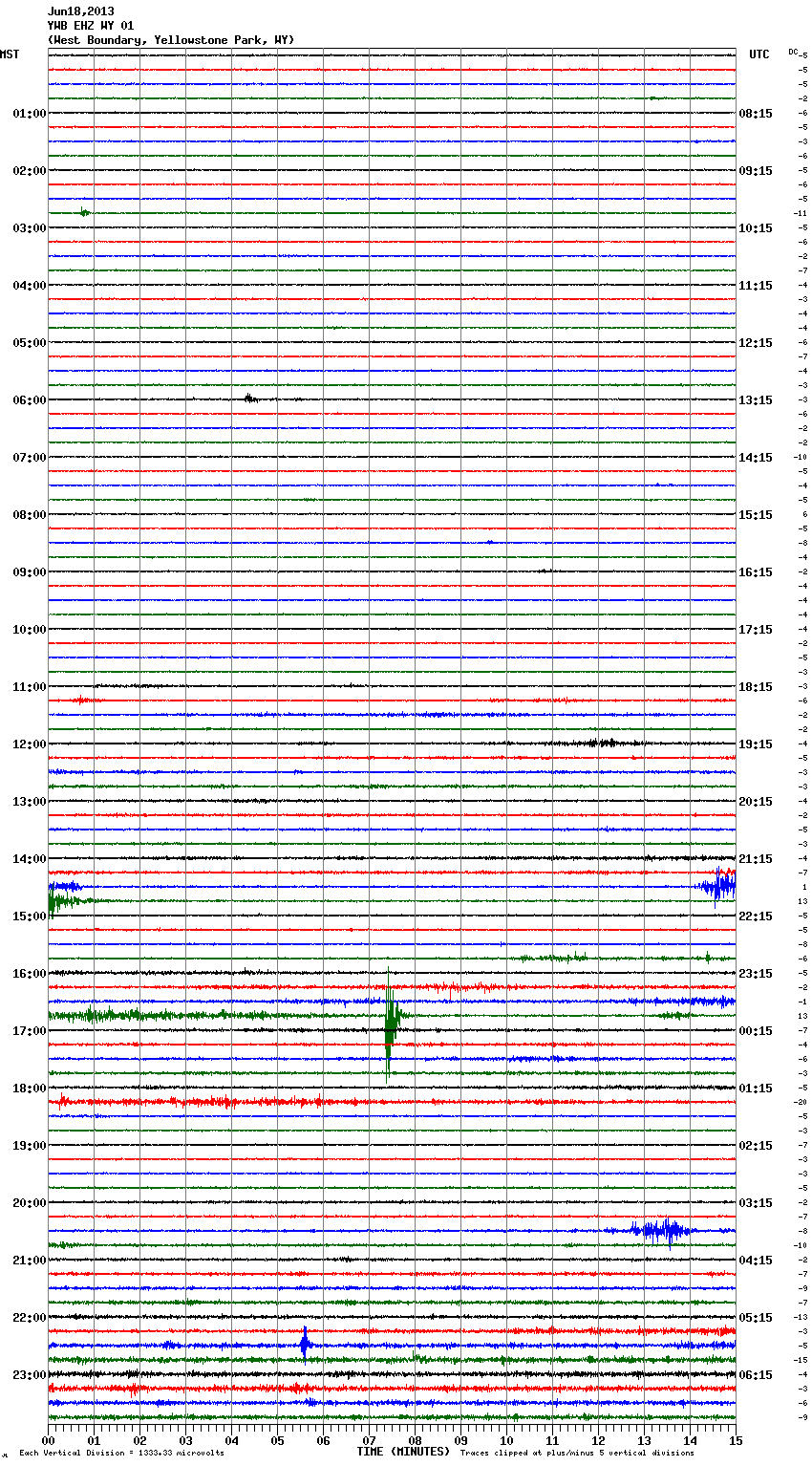Image resolution: width=812 pixels, height=1466 pixels.
Task: Pick the "06:15" UTC time label
Action: pyautogui.click(x=756, y=1375)
